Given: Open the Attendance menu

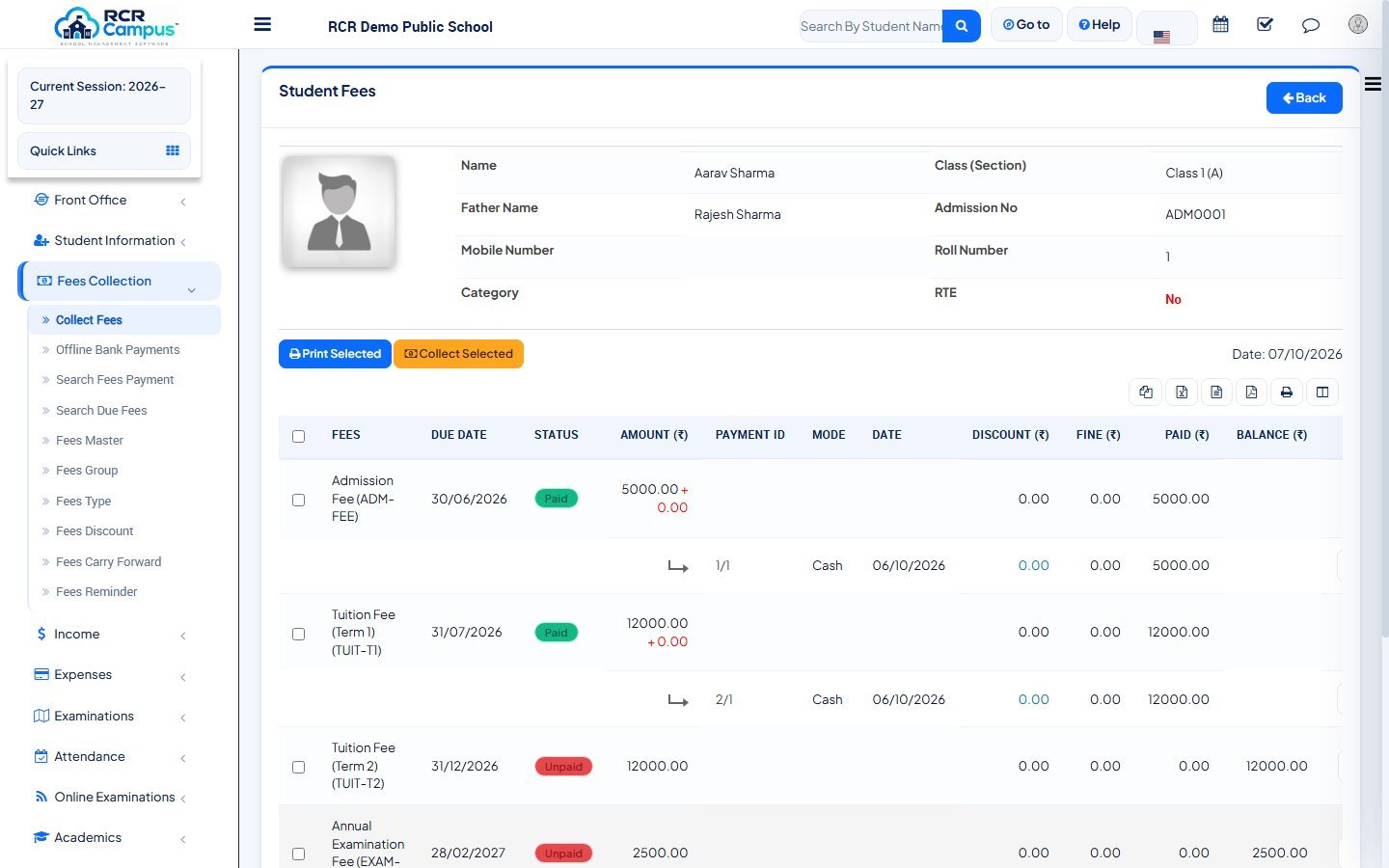Looking at the screenshot, I should point(111,756).
